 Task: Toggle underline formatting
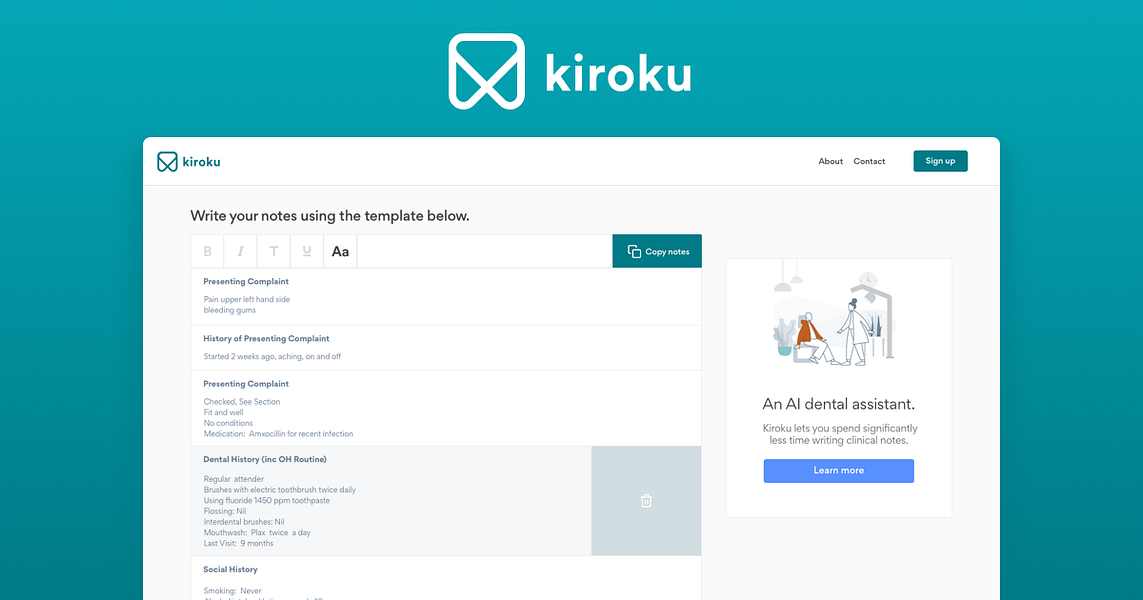pos(306,250)
